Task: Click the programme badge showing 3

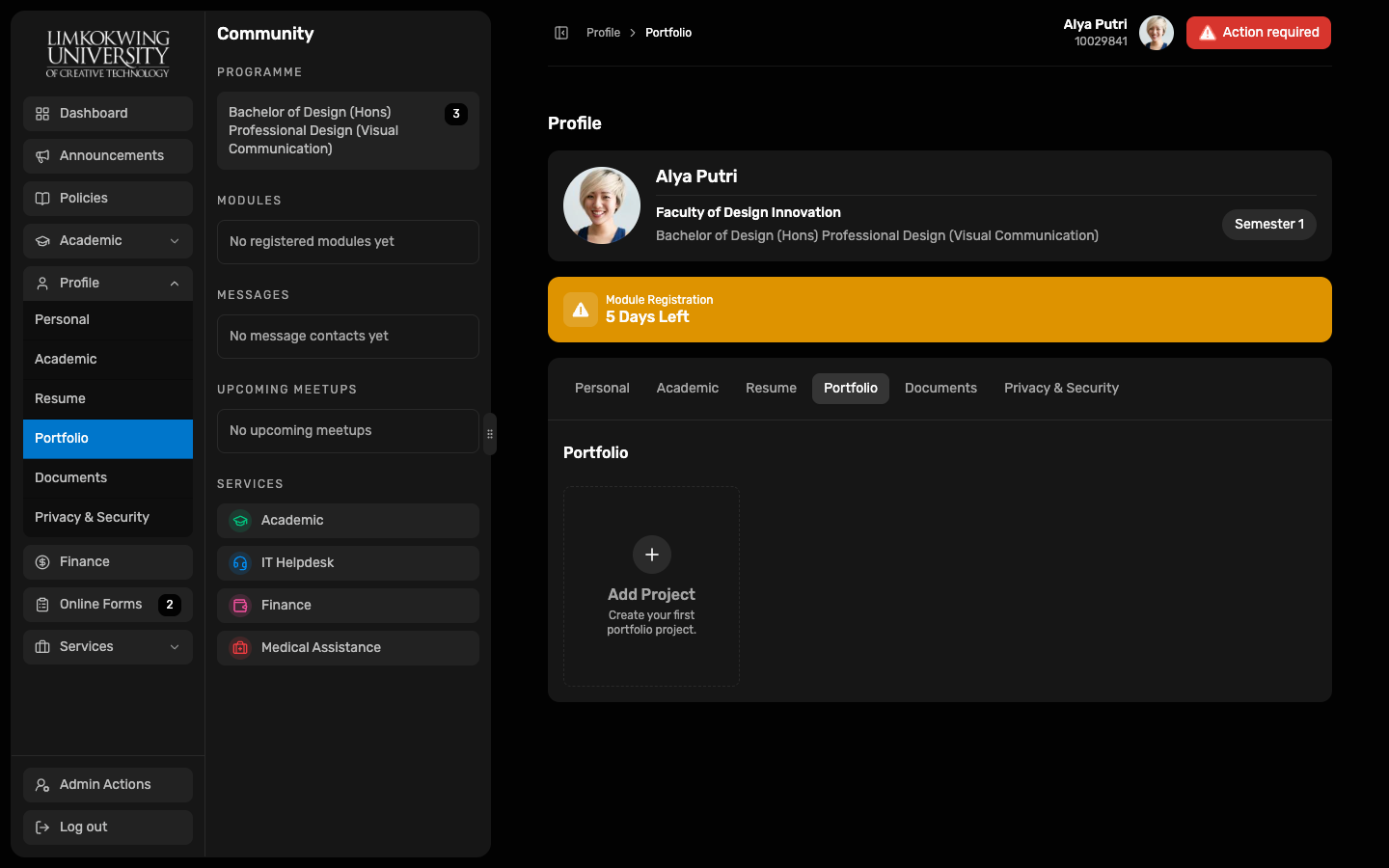Action: point(456,114)
